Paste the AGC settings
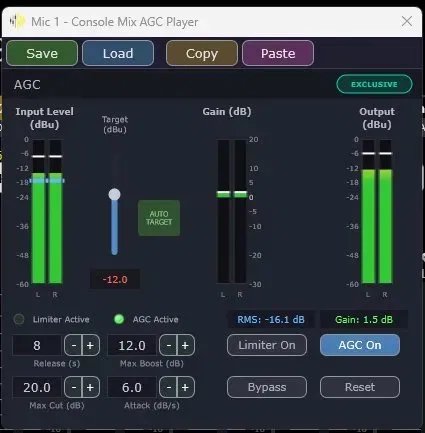 pos(278,53)
